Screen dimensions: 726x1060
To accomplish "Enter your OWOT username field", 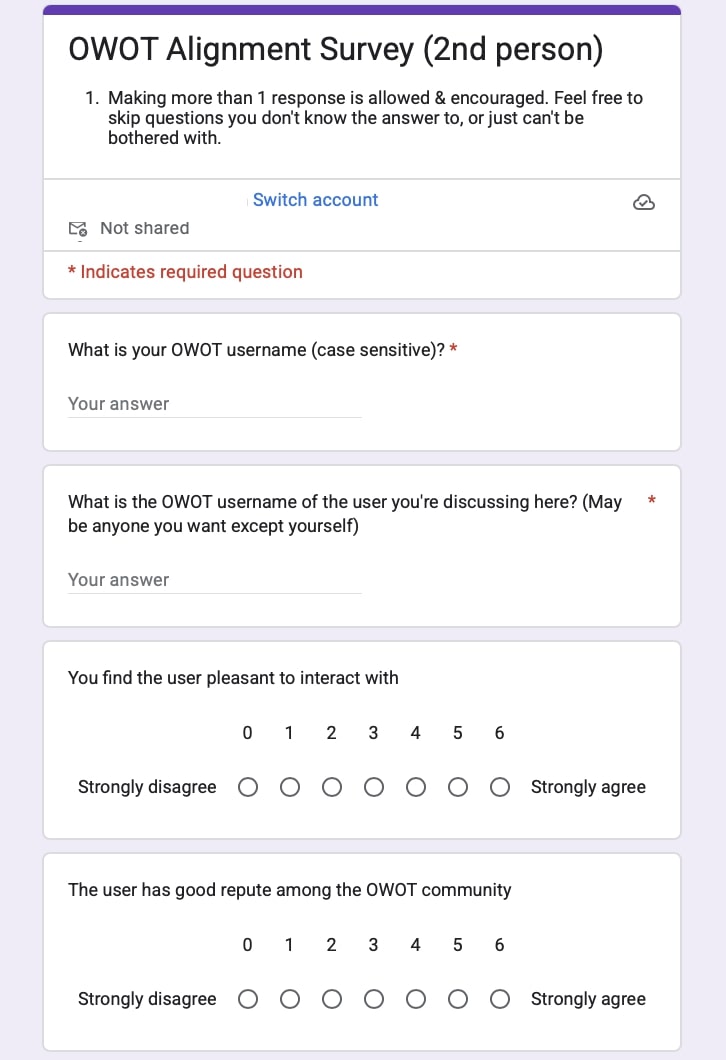I will pyautogui.click(x=214, y=405).
